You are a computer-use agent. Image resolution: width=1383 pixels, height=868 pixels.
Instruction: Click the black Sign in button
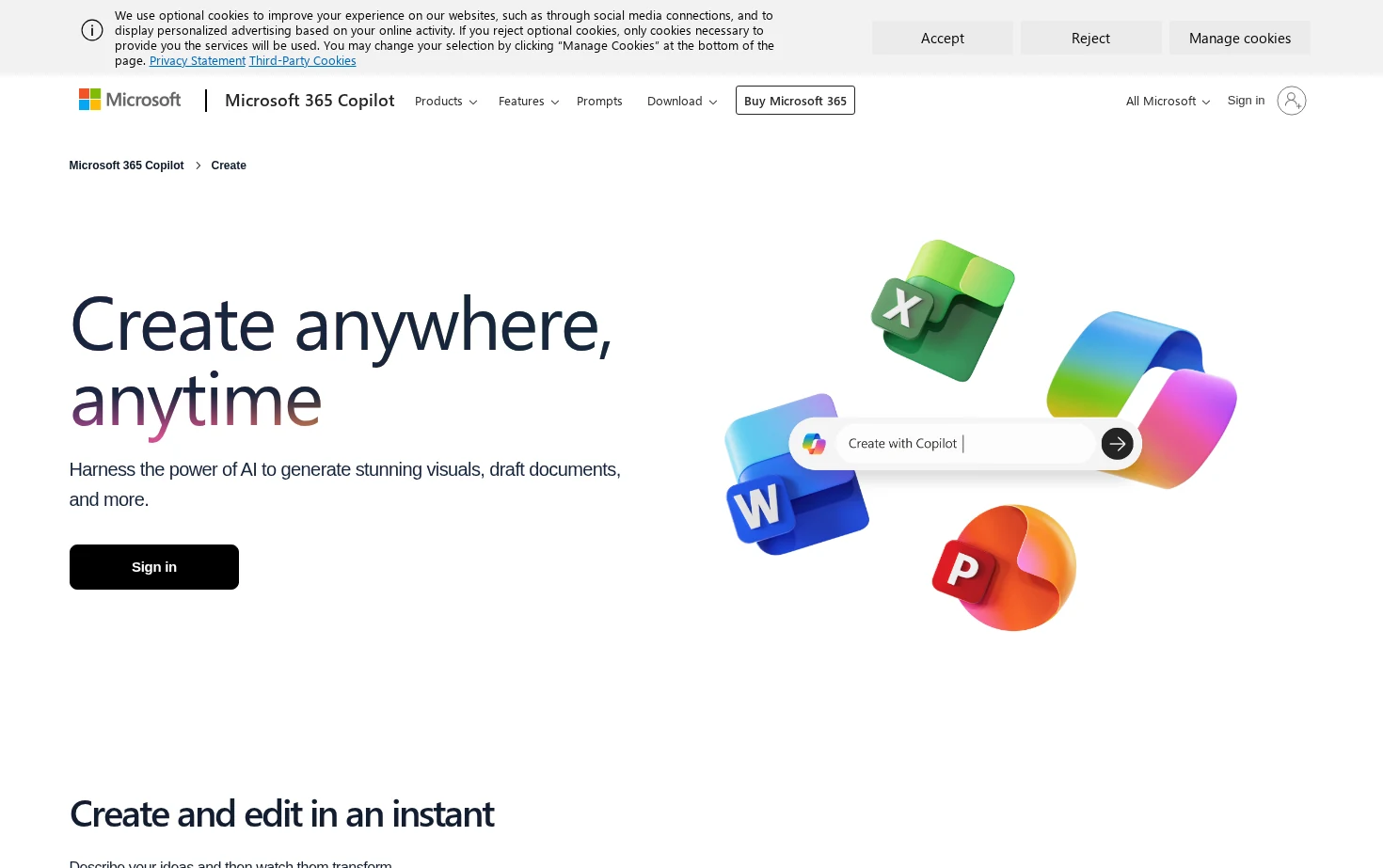click(x=154, y=567)
